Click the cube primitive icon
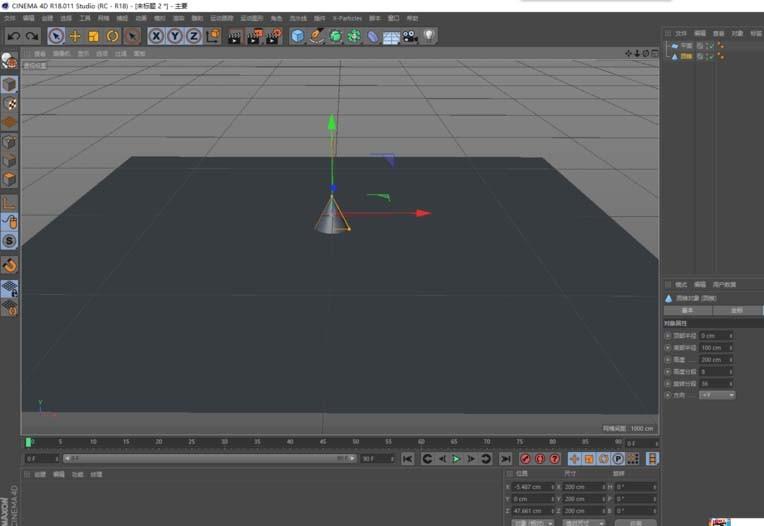The height and width of the screenshot is (526, 764). [x=297, y=36]
